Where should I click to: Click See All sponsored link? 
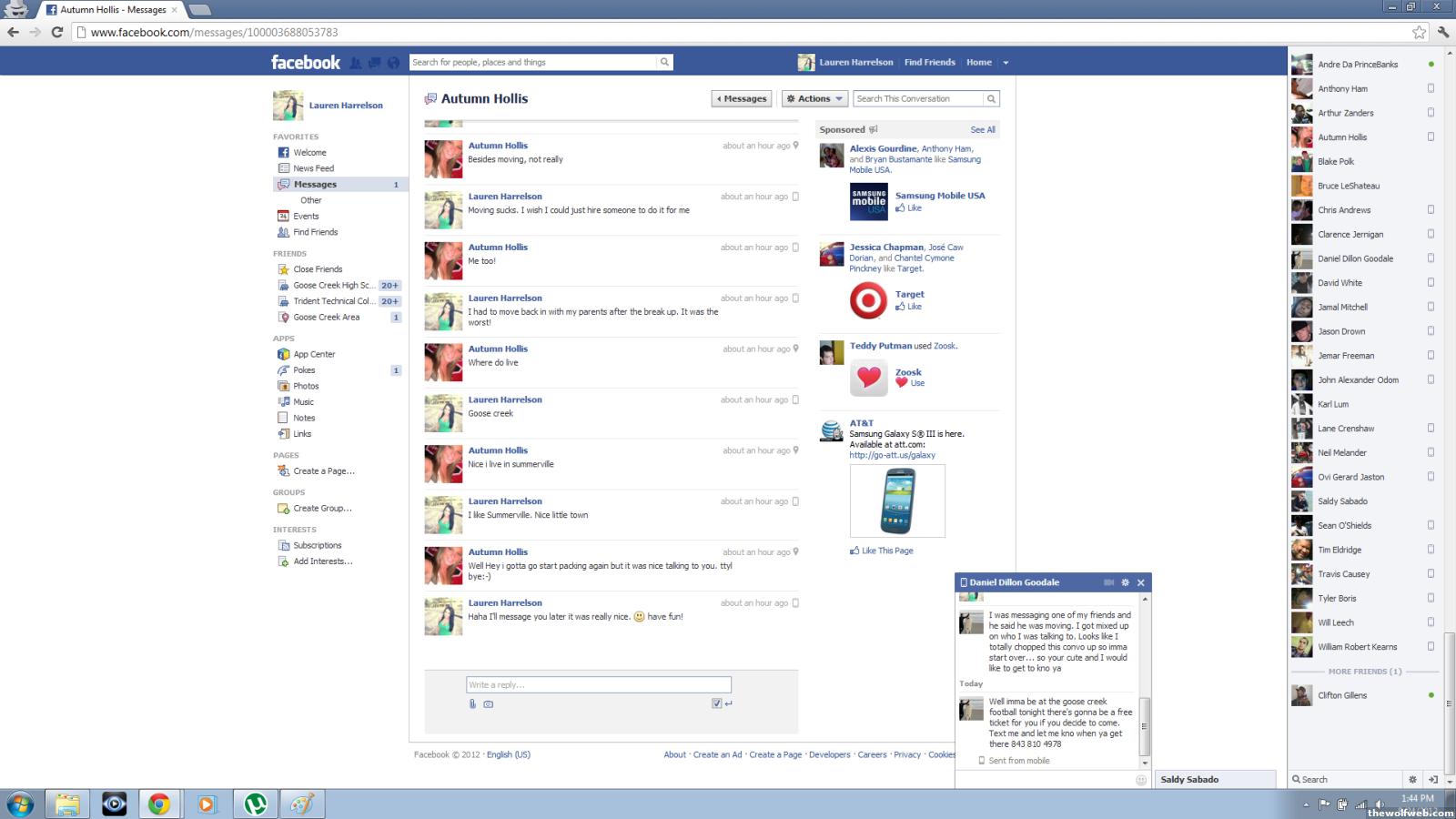(x=983, y=130)
